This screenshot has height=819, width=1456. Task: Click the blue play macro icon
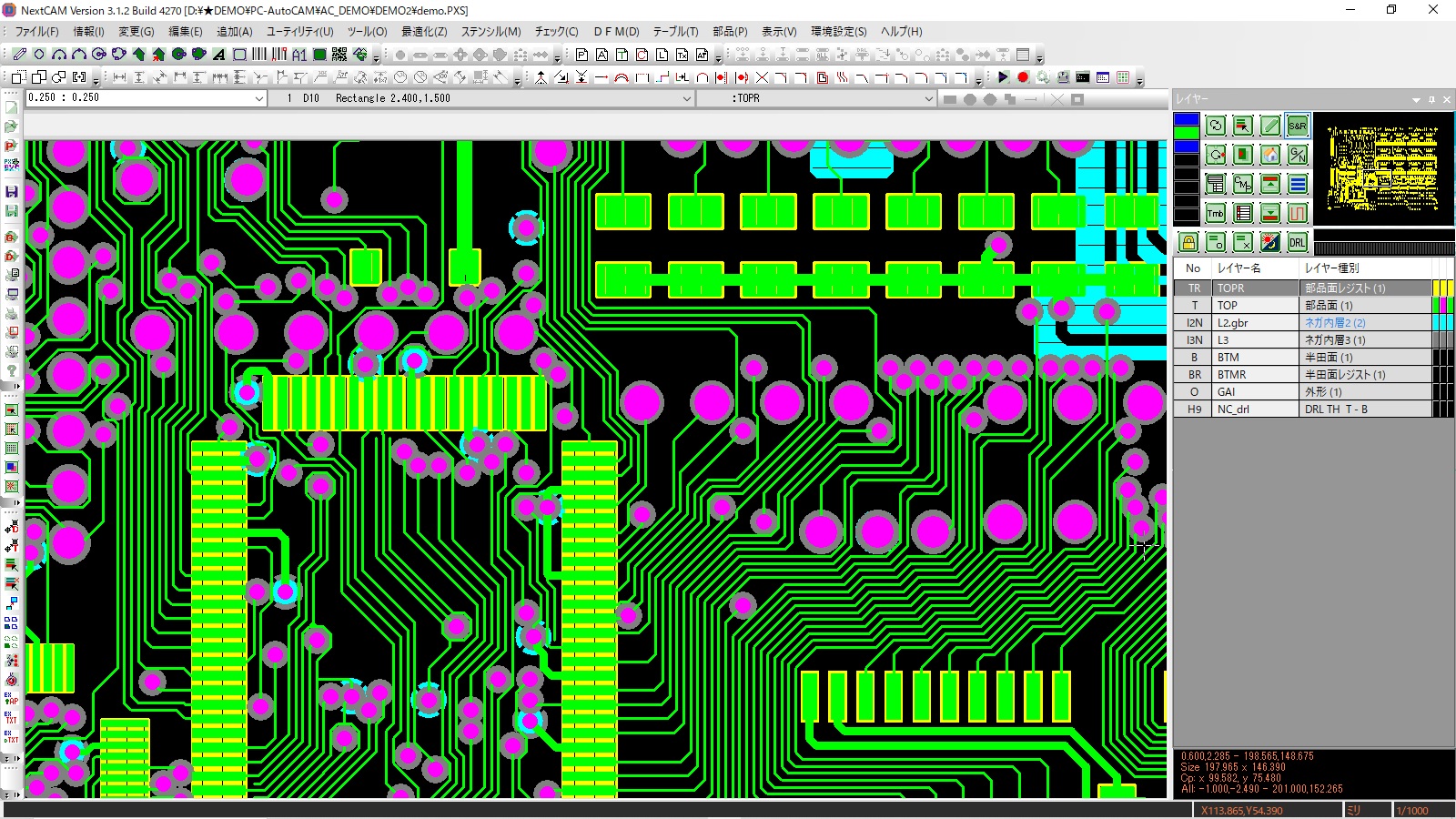pos(1003,77)
